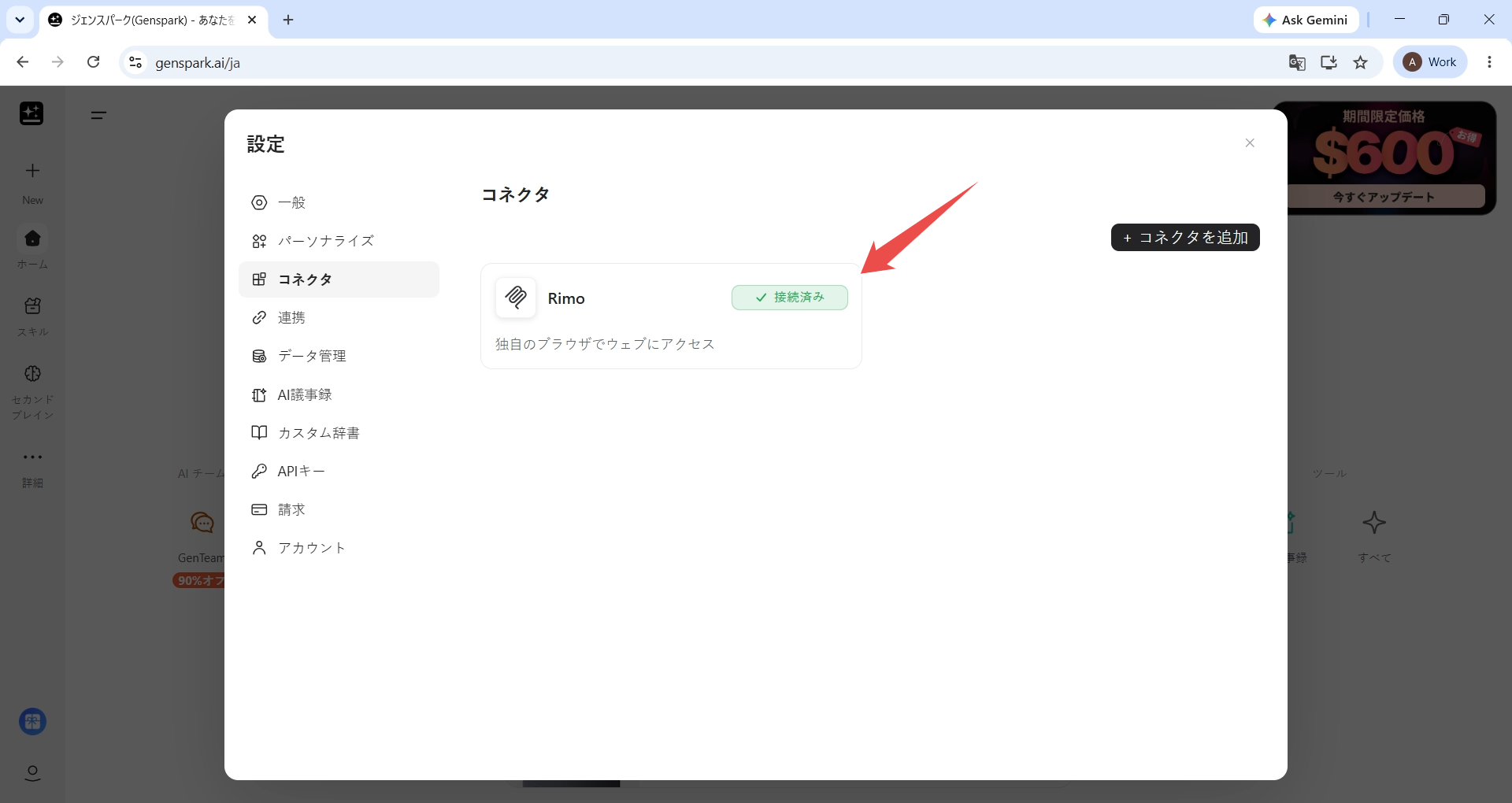Click Ask Gemini button
The image size is (1512, 803).
pyautogui.click(x=1306, y=20)
